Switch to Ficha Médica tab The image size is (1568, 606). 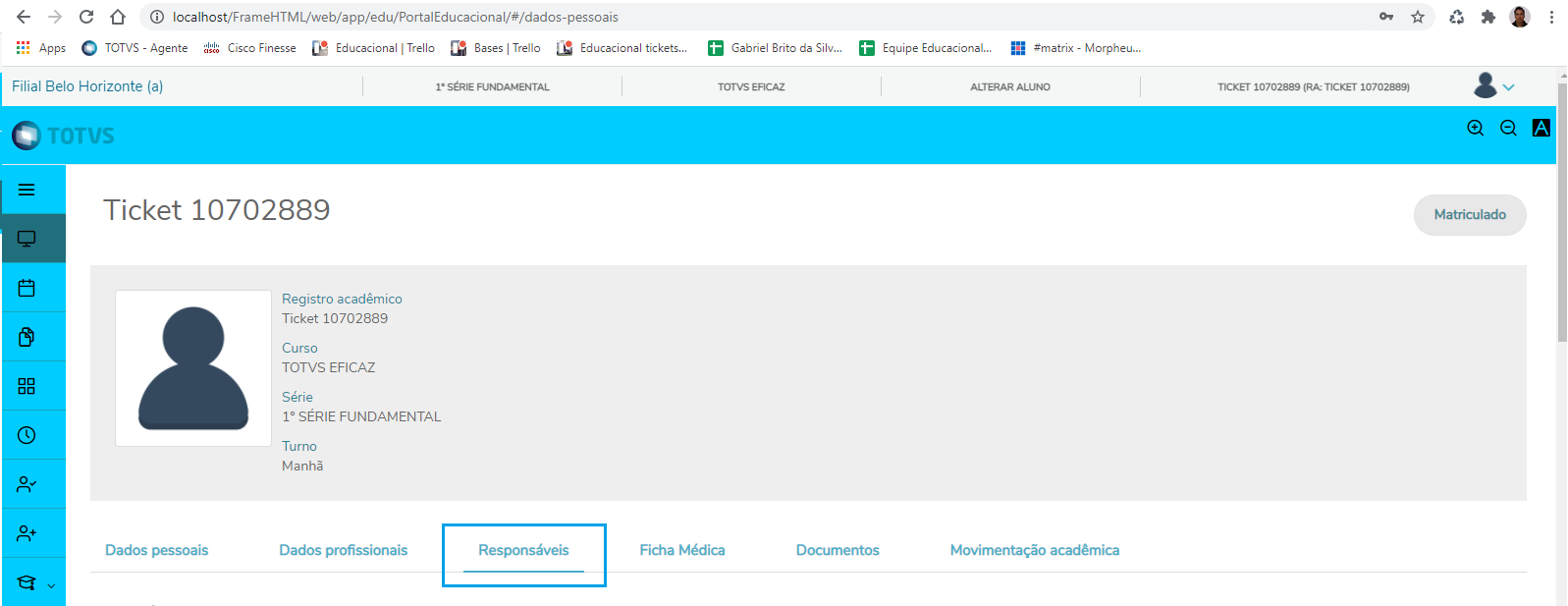tap(682, 550)
